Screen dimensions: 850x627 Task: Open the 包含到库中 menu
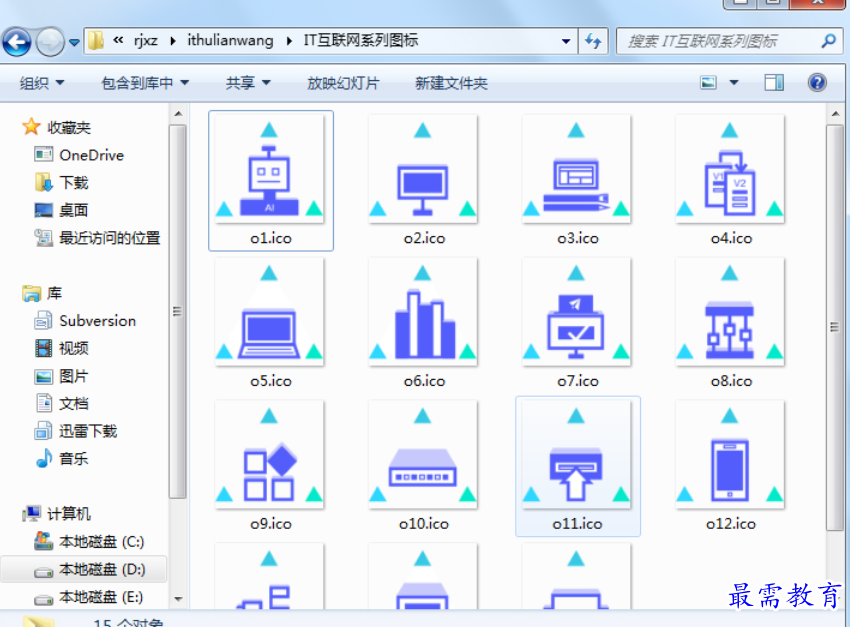[x=145, y=83]
